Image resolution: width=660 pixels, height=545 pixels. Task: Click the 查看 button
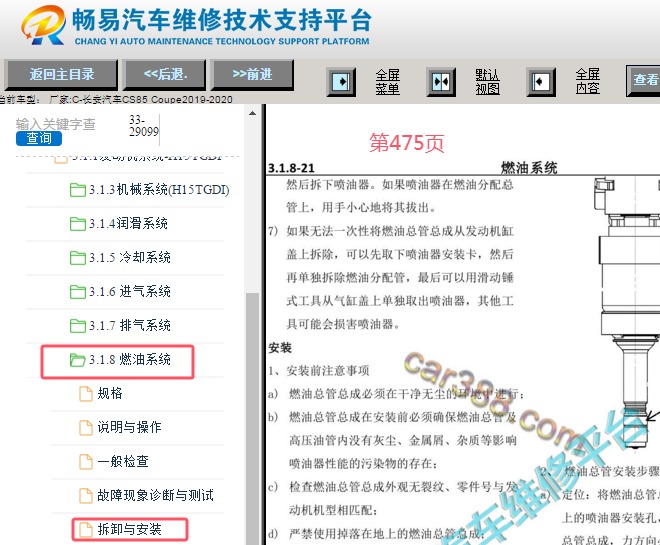pos(644,80)
